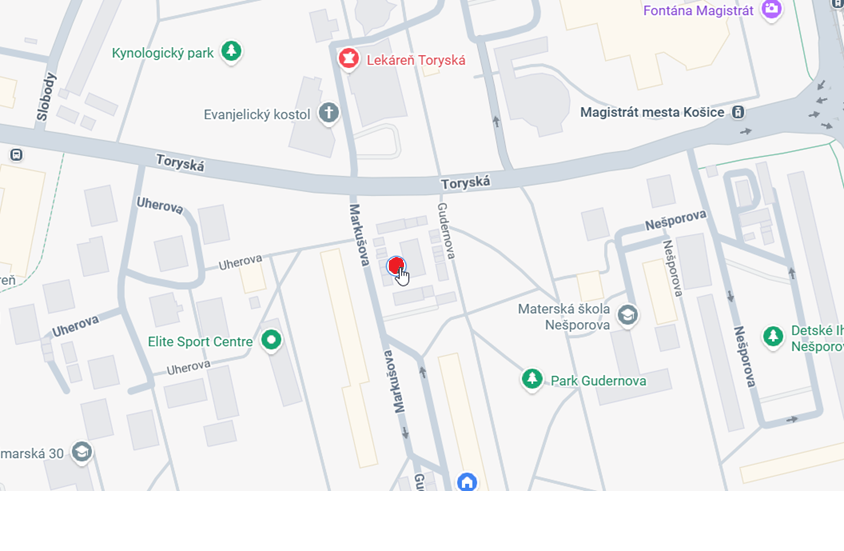
Task: Click the red location dot marker
Action: 396,265
